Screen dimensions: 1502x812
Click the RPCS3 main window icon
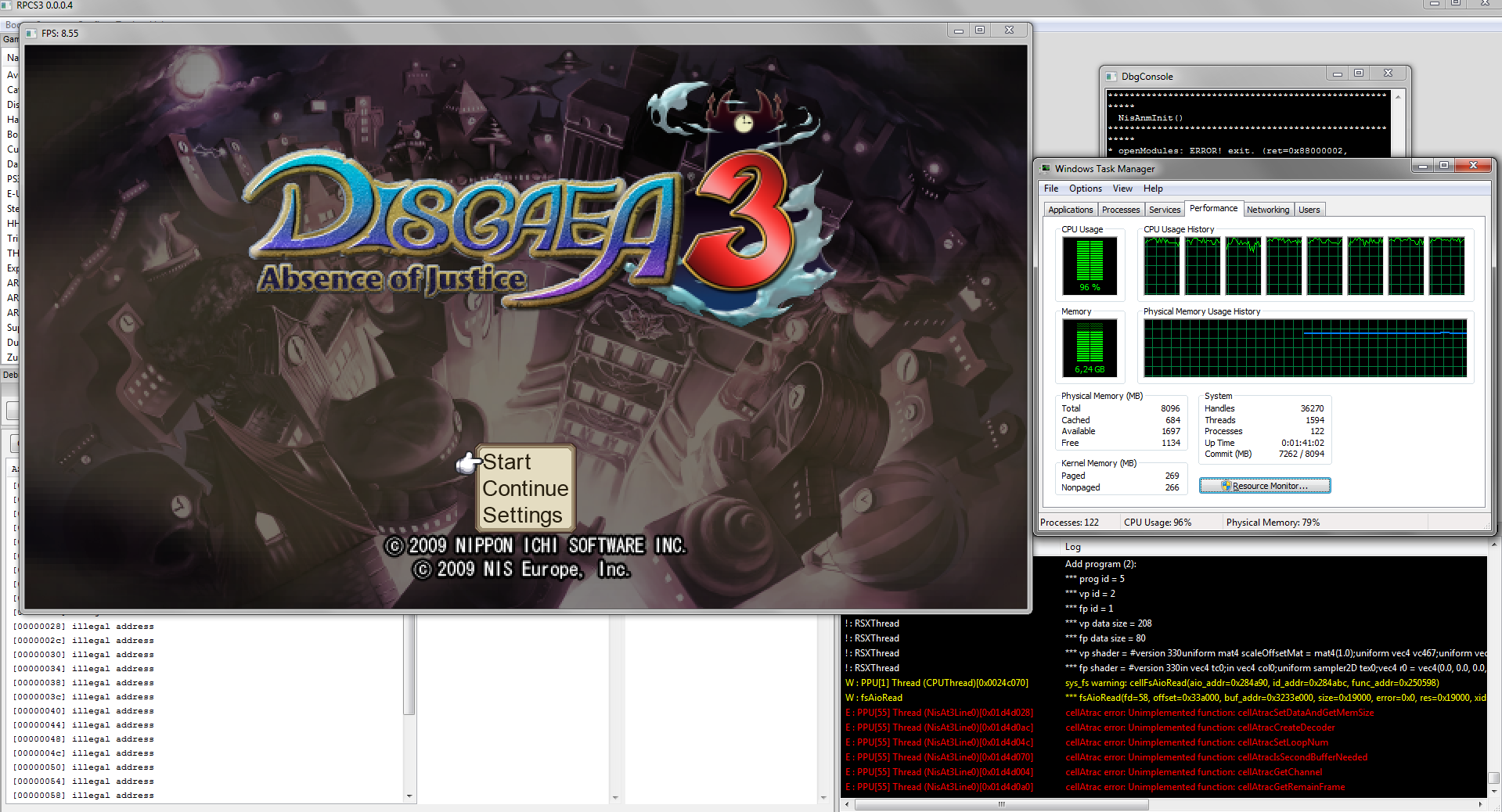[7, 5]
